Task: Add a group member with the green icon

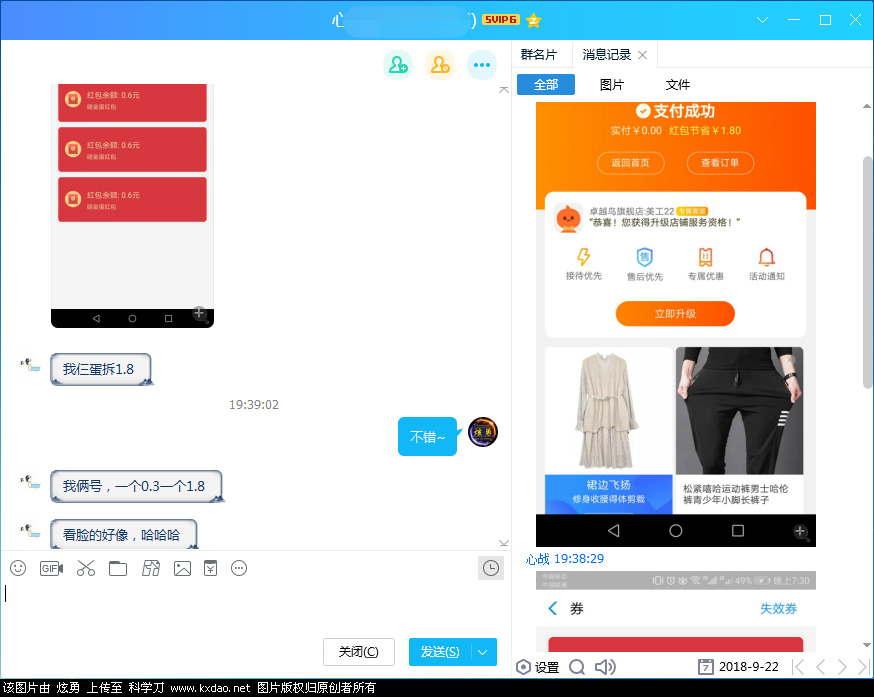Action: (398, 64)
